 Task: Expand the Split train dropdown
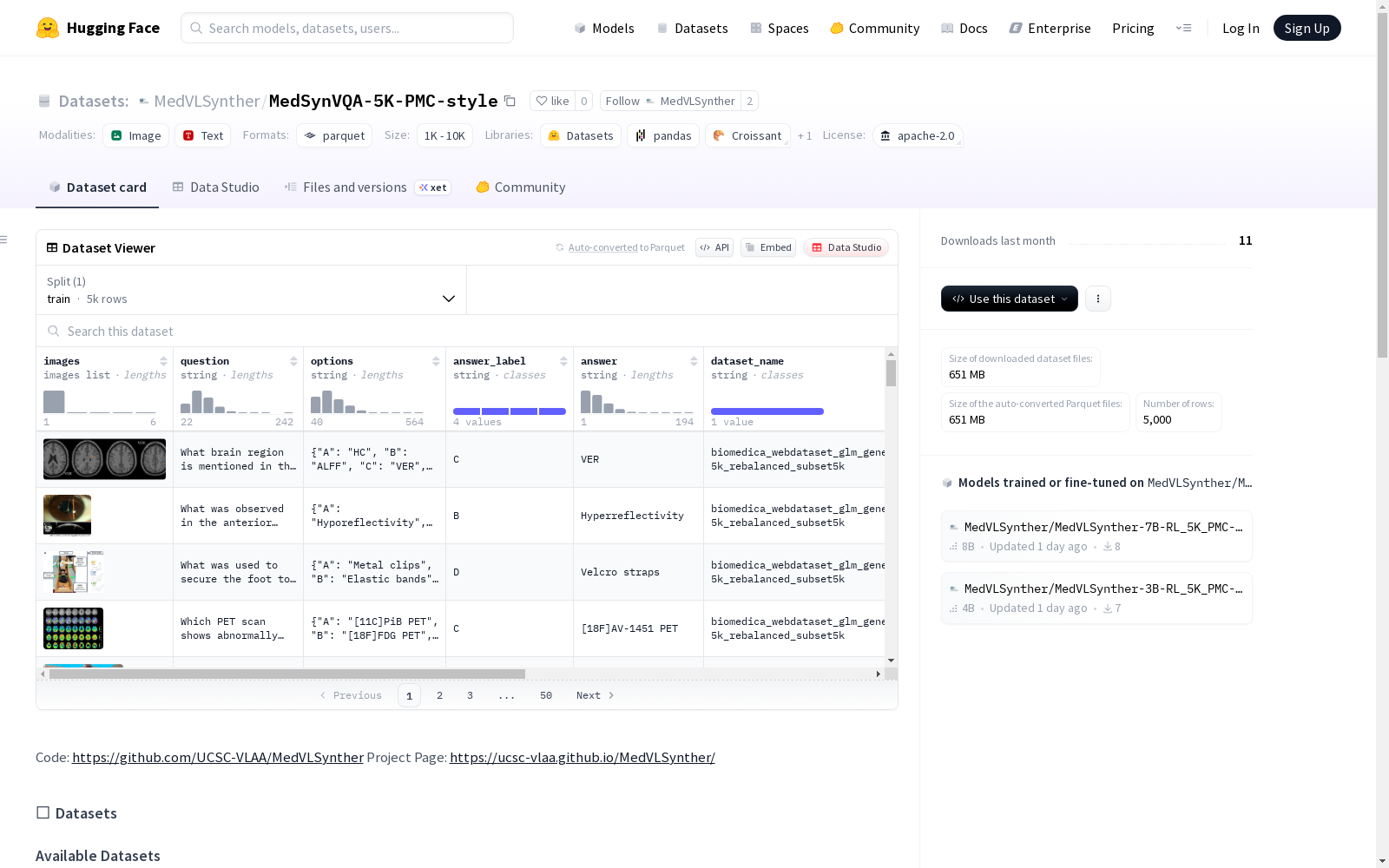(252, 290)
